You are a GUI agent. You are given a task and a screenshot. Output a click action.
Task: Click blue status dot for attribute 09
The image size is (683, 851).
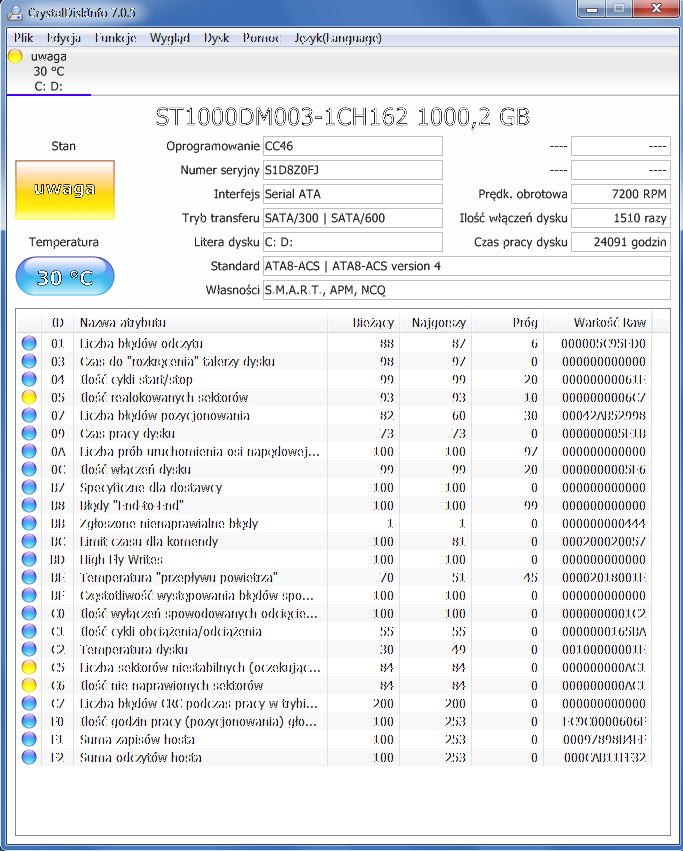pyautogui.click(x=29, y=433)
